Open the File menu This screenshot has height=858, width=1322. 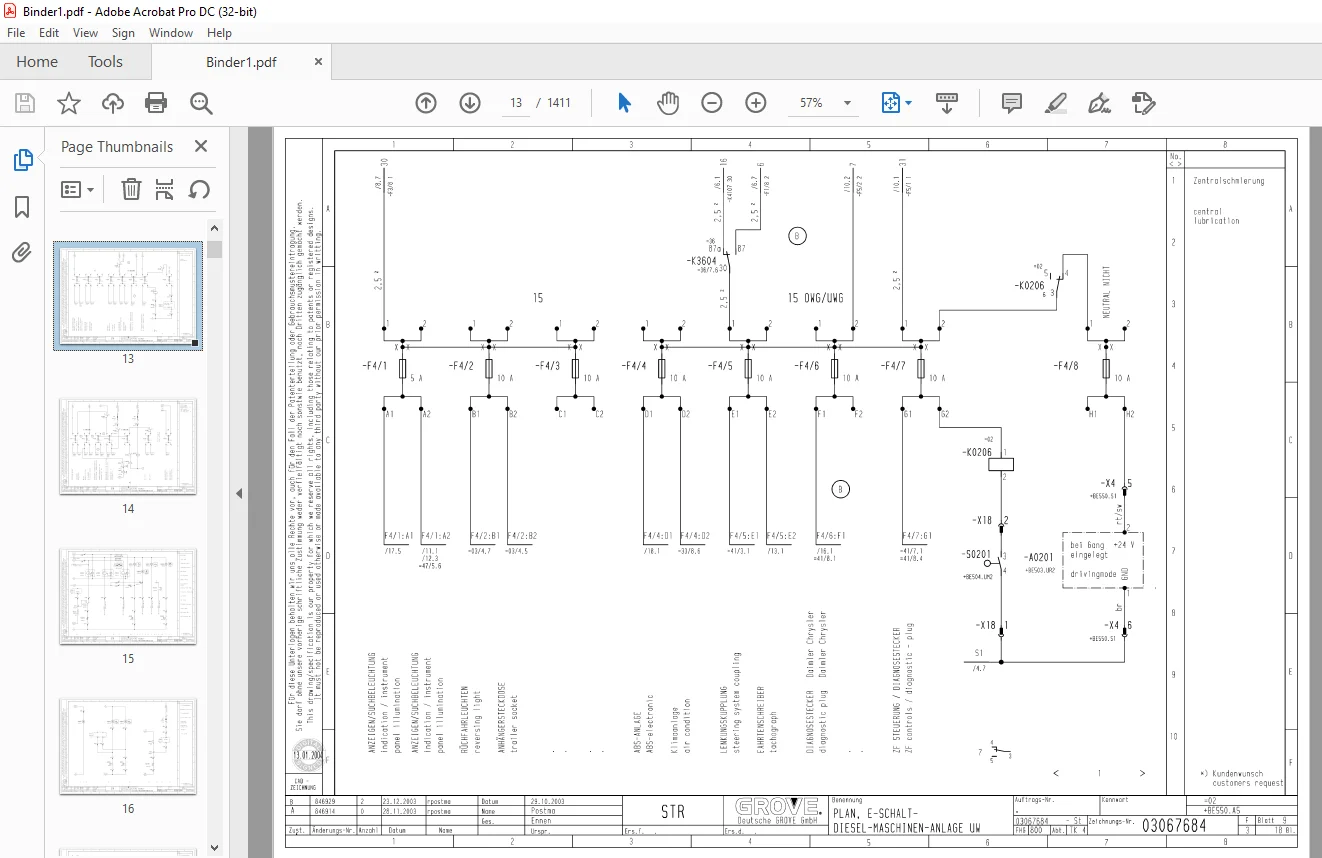[16, 33]
